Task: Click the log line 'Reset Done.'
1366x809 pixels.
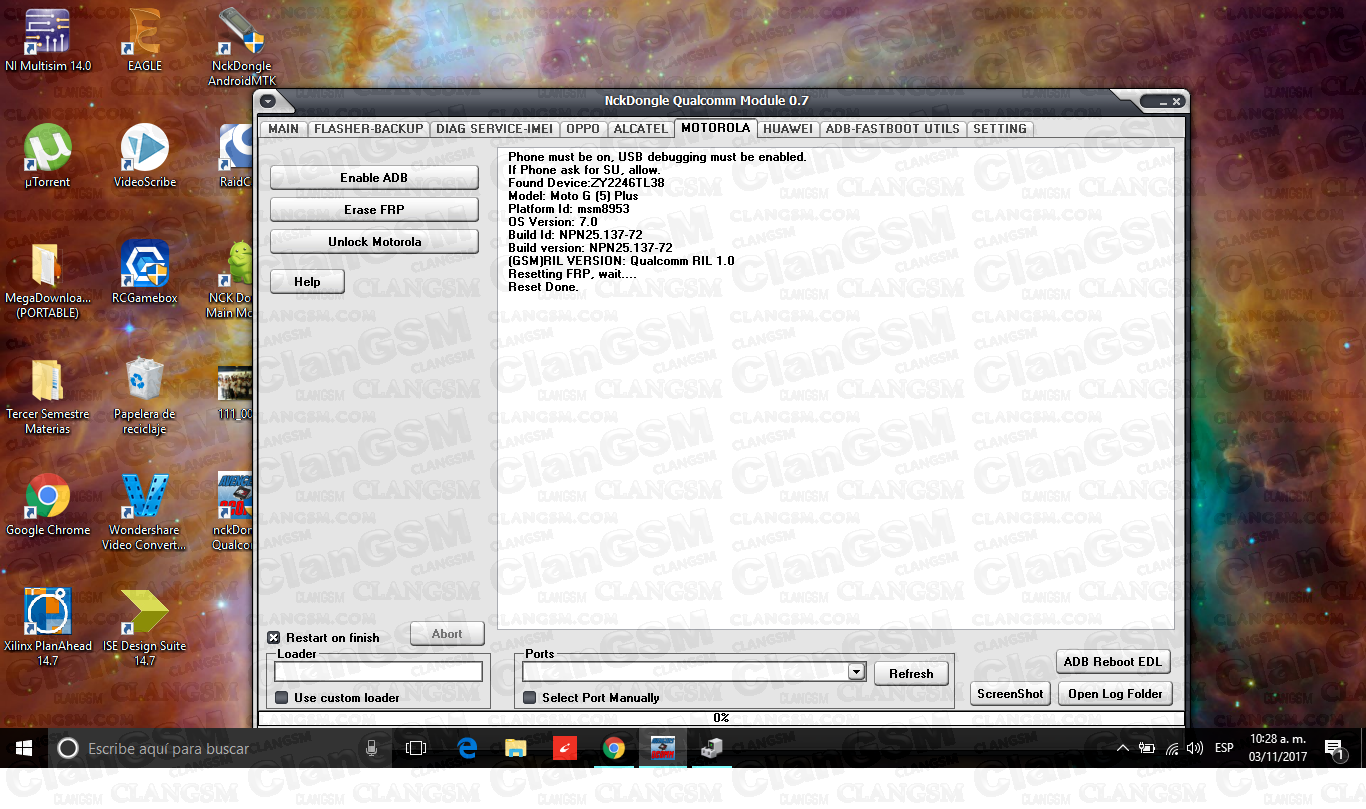Action: pos(543,287)
